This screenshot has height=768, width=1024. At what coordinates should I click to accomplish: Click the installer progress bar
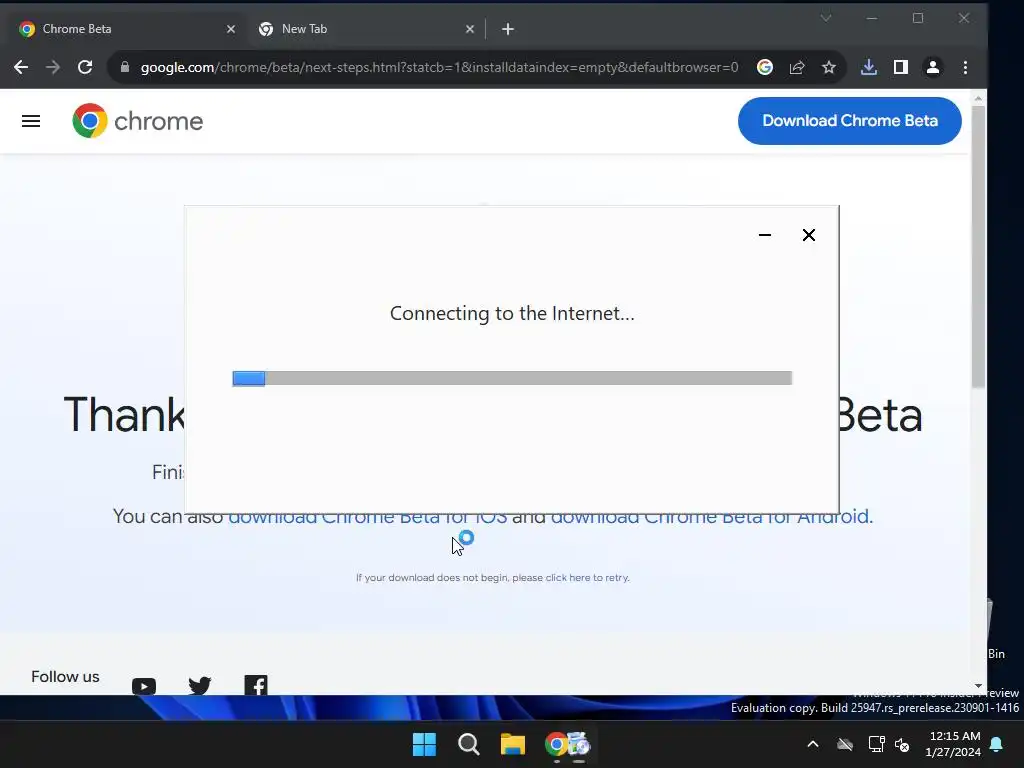coord(512,378)
